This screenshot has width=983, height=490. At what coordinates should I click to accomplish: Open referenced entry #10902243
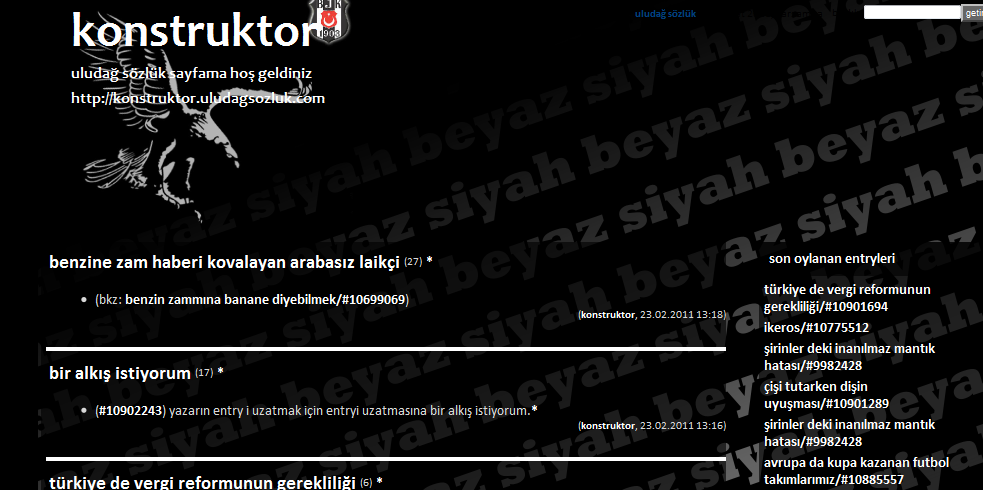(x=130, y=411)
